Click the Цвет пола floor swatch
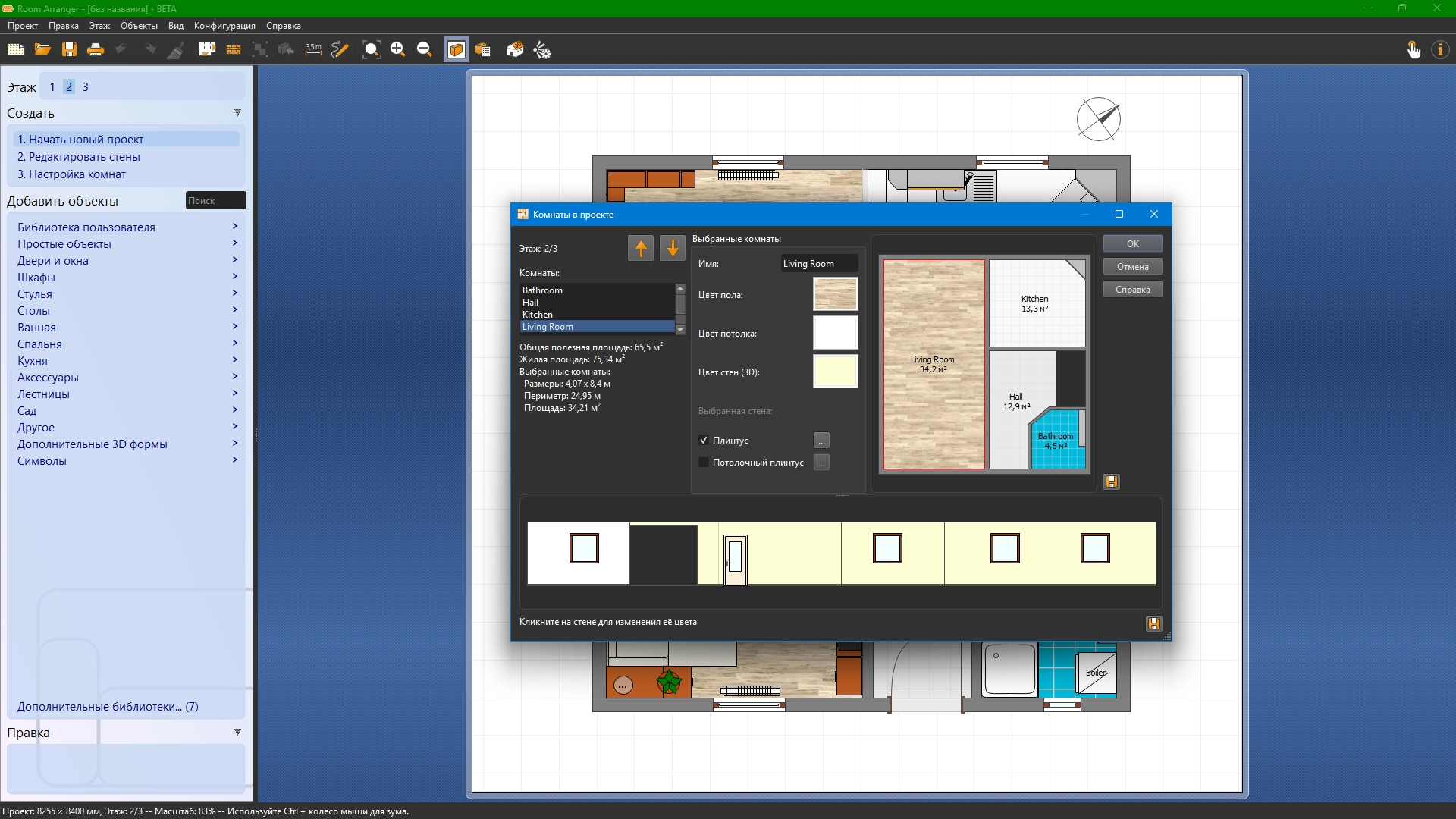Screen dimensions: 1456x819 [x=835, y=294]
